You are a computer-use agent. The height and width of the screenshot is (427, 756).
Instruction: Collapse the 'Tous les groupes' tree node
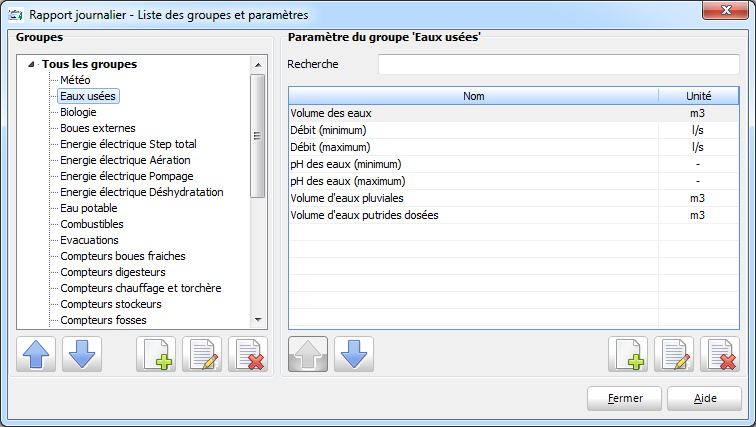31,64
